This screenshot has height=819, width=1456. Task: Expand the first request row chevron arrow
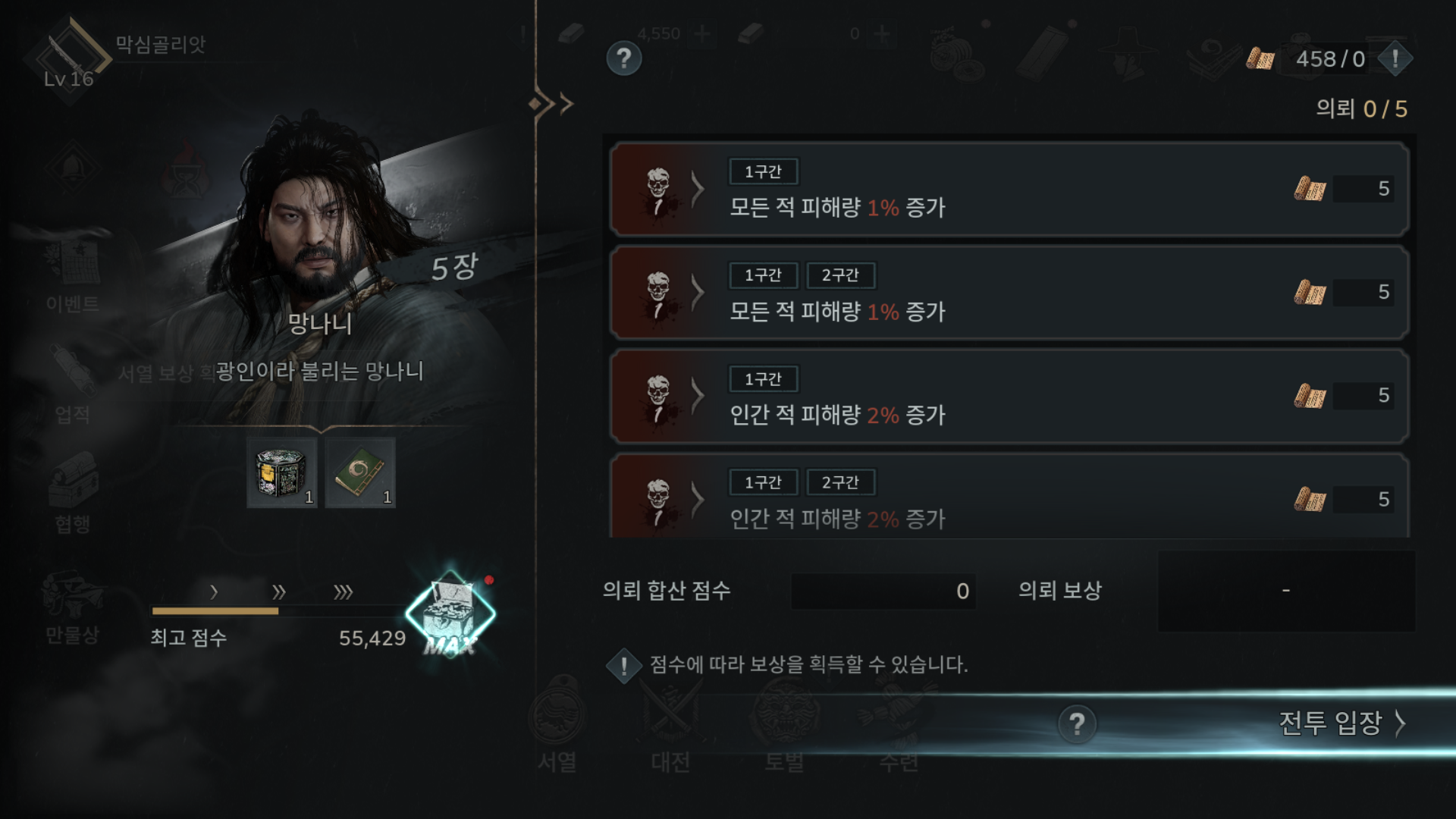click(698, 189)
